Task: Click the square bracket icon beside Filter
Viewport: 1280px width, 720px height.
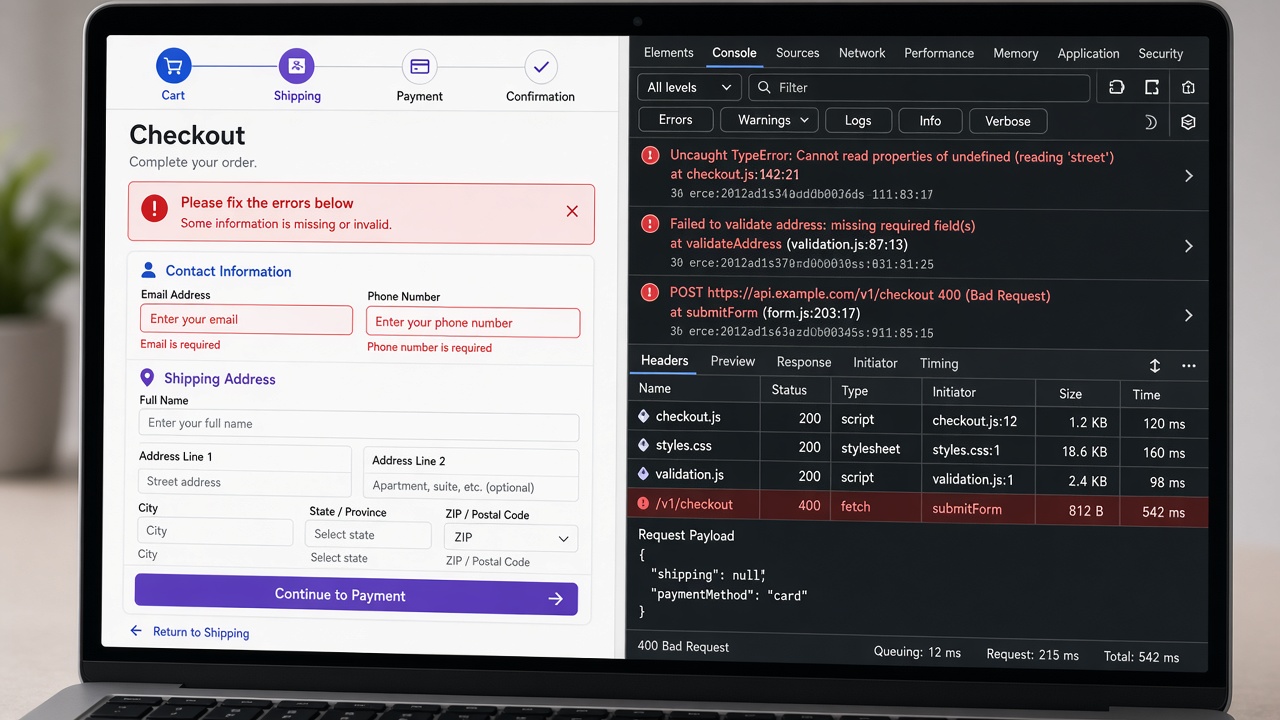Action: [x=1152, y=88]
